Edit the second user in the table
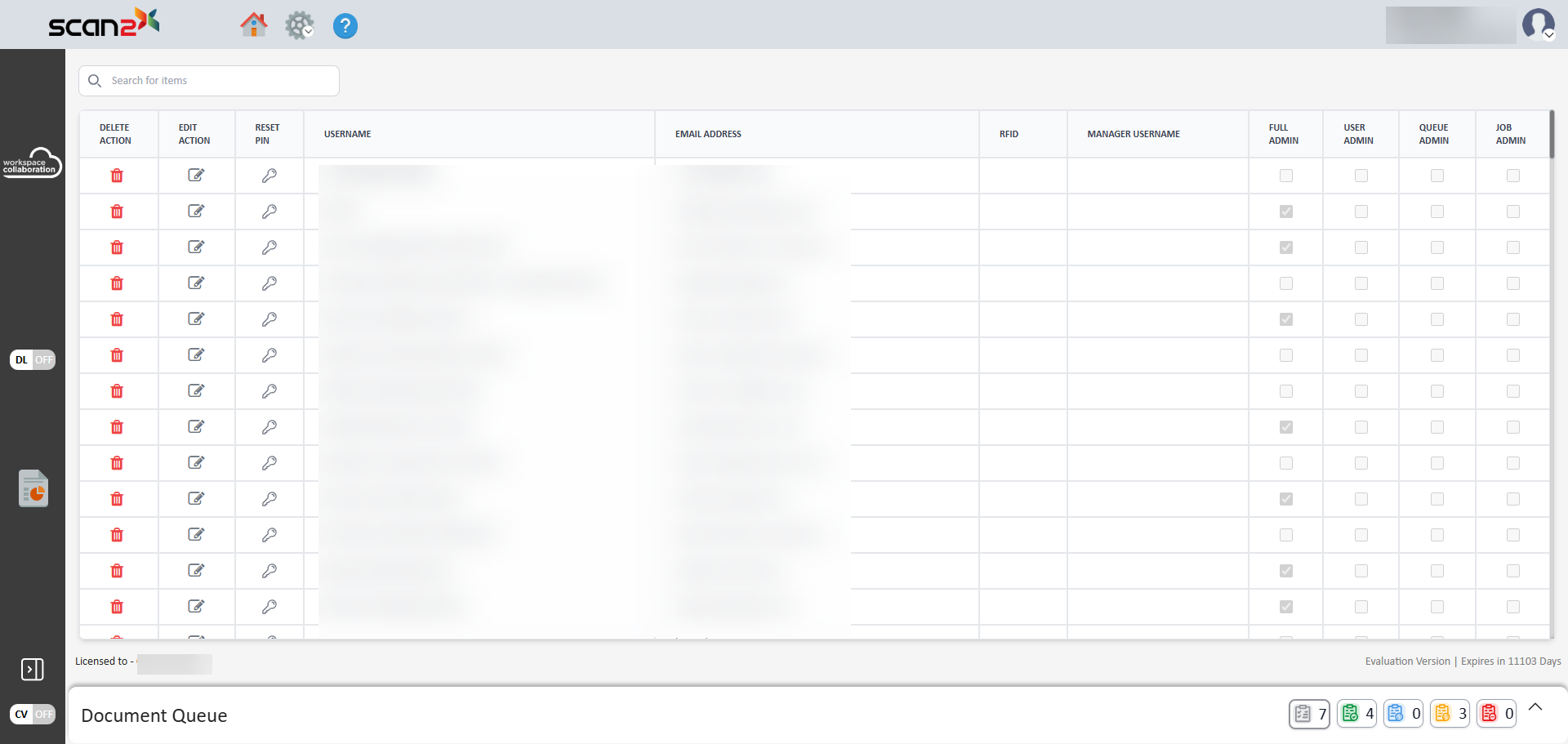This screenshot has width=1568, height=744. click(196, 212)
